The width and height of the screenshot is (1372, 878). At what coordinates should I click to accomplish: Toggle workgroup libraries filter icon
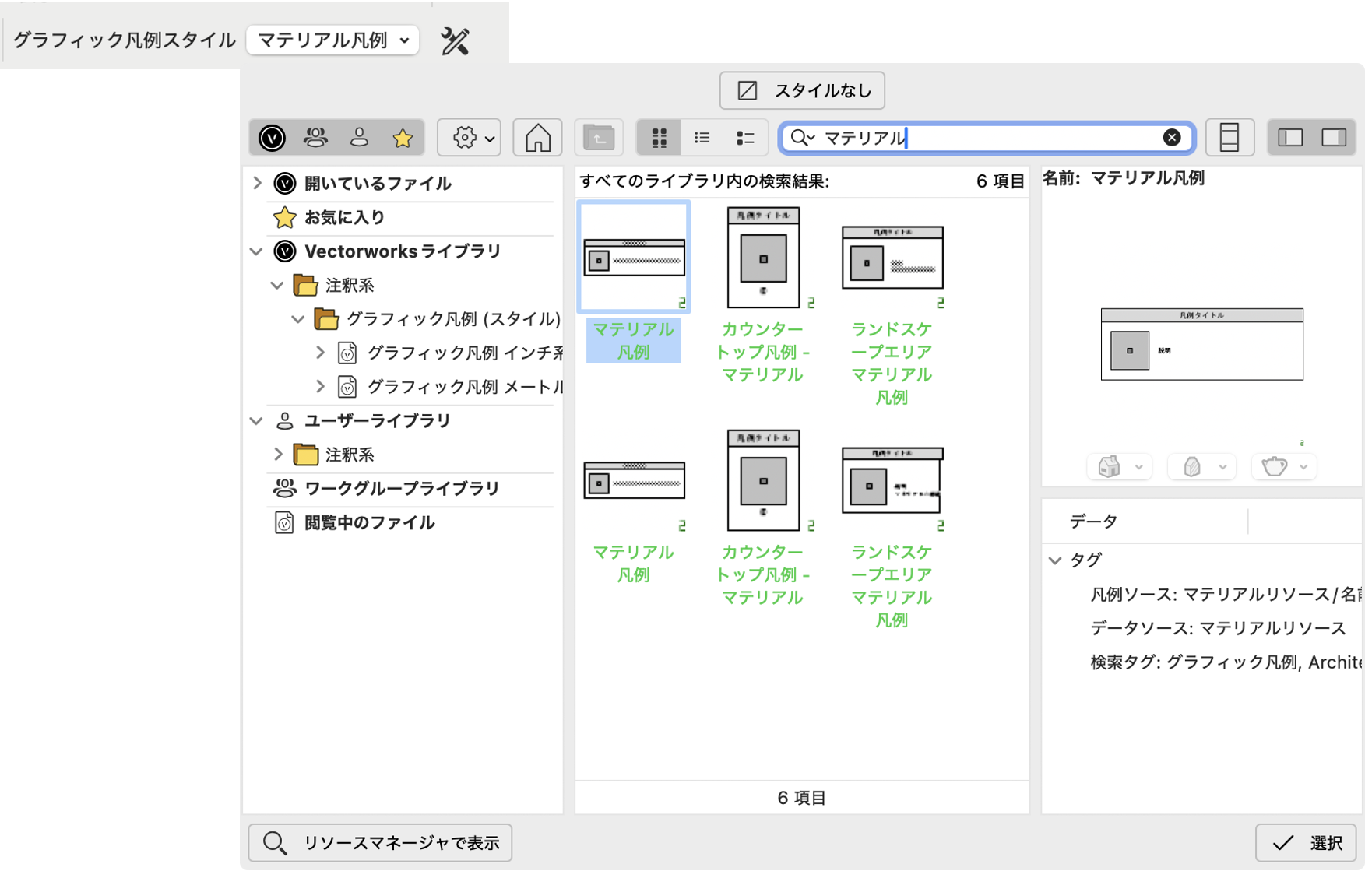pyautogui.click(x=315, y=138)
